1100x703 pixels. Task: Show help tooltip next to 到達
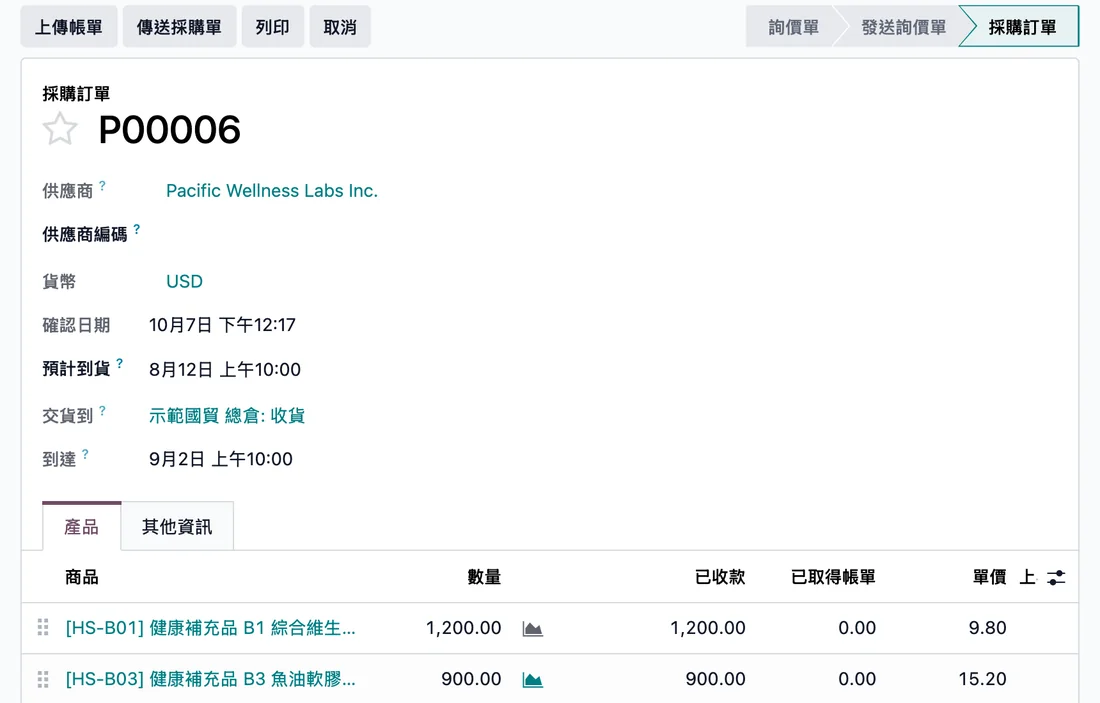85,454
